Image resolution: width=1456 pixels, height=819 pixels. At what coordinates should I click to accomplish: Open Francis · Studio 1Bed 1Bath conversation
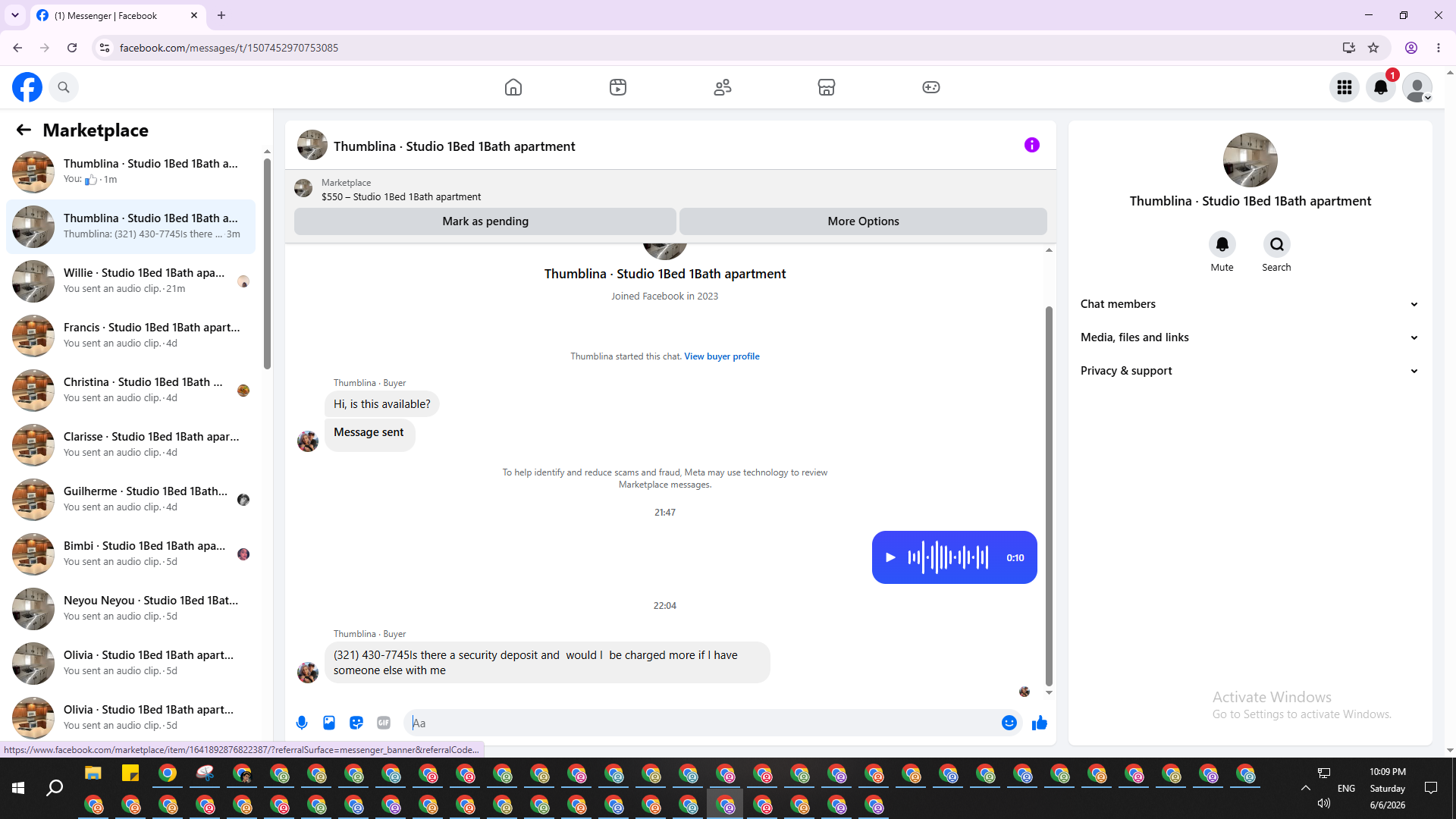click(130, 336)
